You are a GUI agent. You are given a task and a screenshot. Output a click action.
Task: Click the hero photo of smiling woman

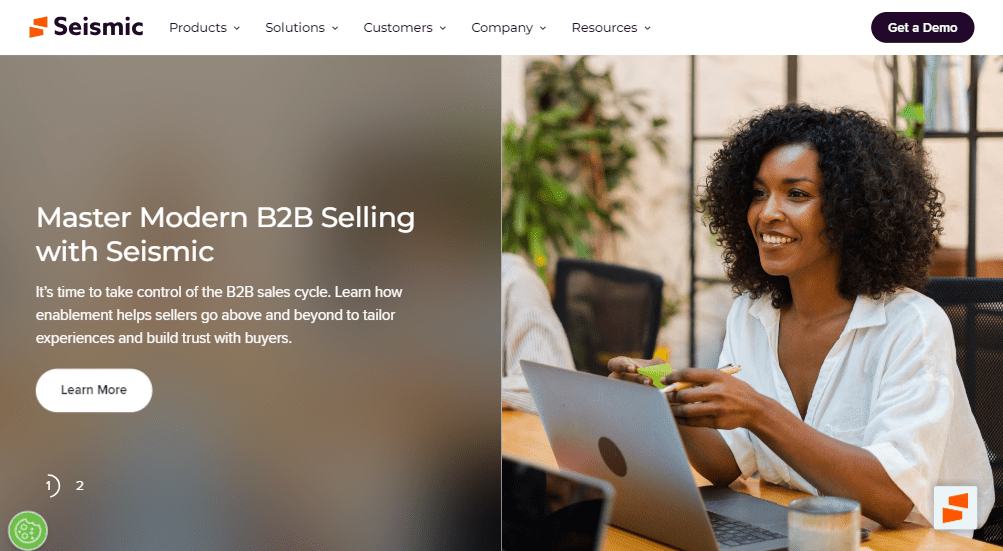(752, 303)
